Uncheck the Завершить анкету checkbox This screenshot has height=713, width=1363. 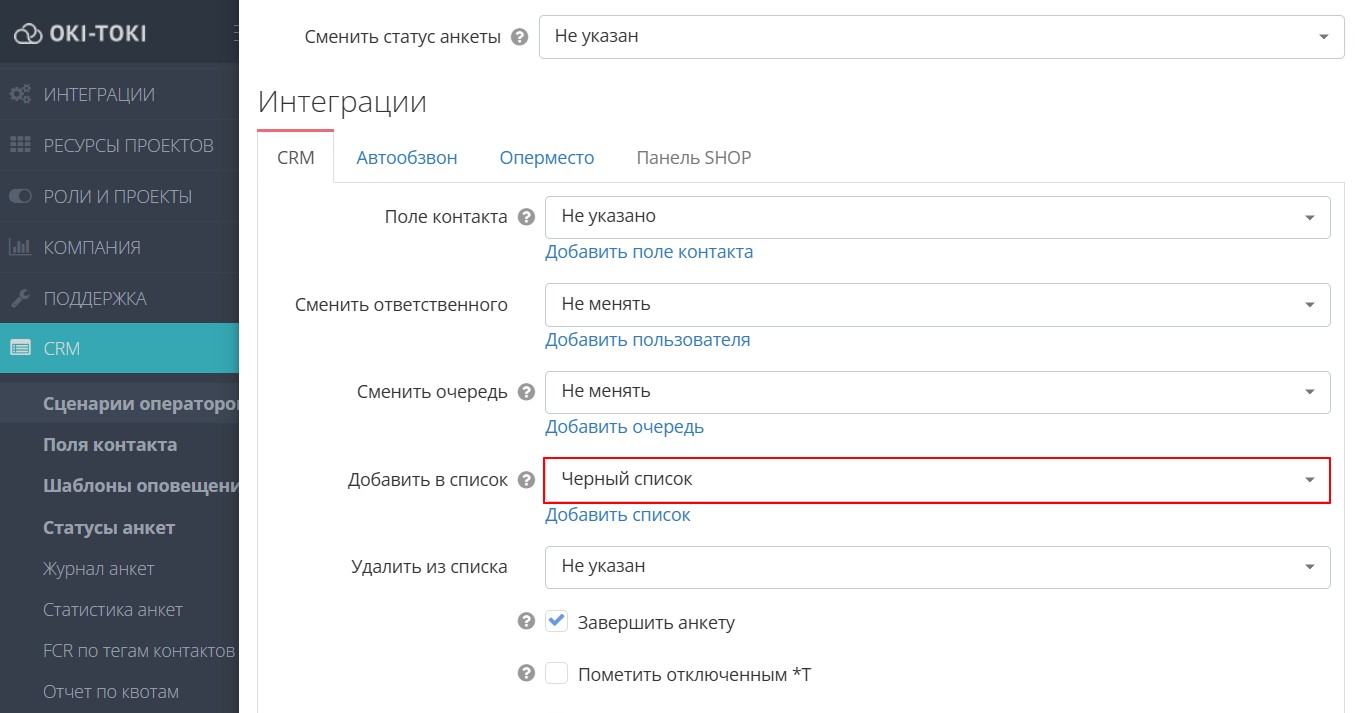click(556, 621)
